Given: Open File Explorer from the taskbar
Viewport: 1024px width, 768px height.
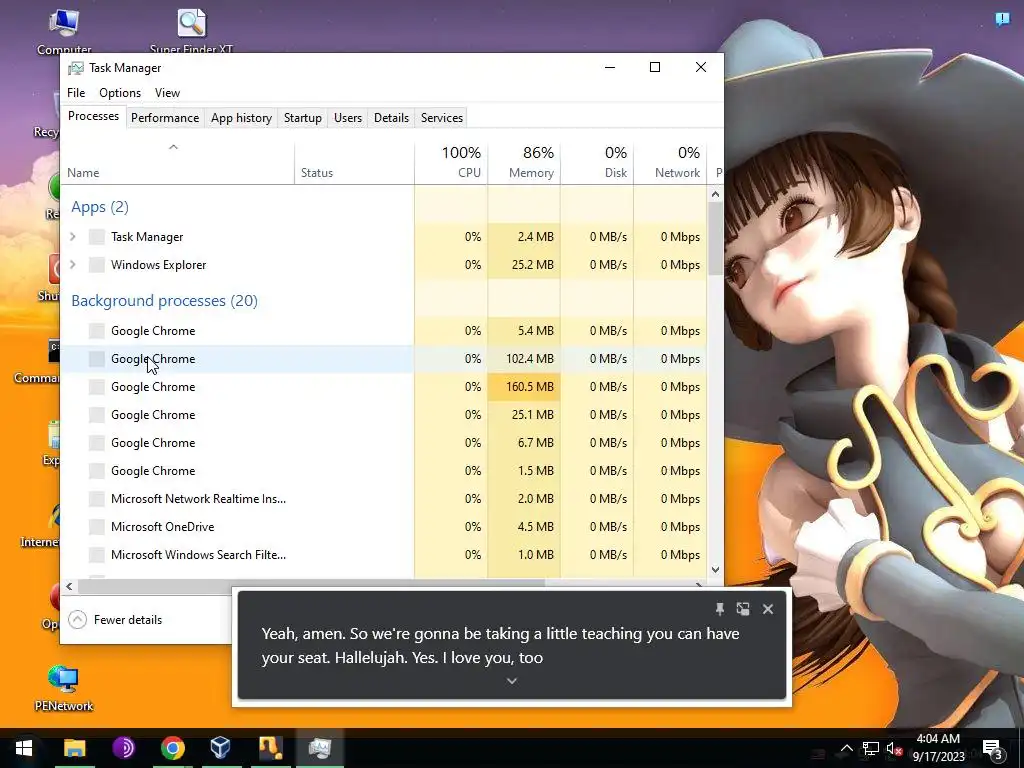Looking at the screenshot, I should click(74, 748).
